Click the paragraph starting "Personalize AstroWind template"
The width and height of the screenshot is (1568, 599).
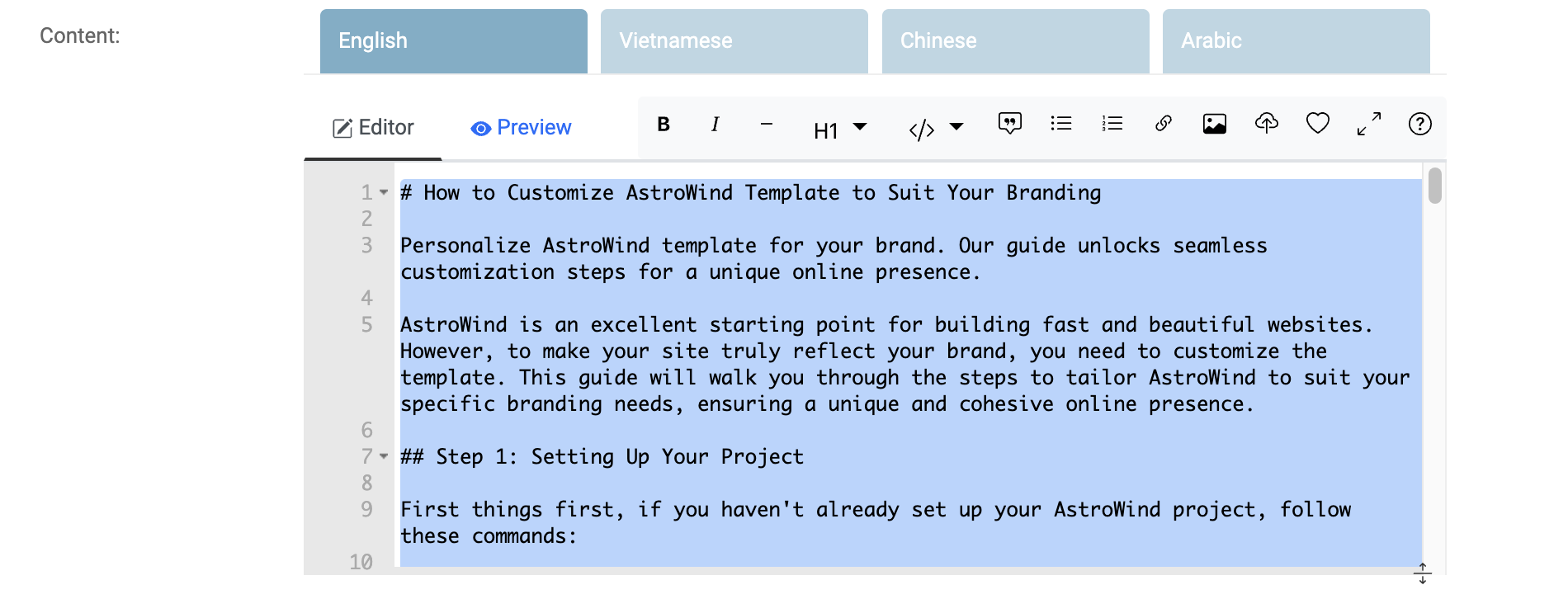click(x=834, y=259)
